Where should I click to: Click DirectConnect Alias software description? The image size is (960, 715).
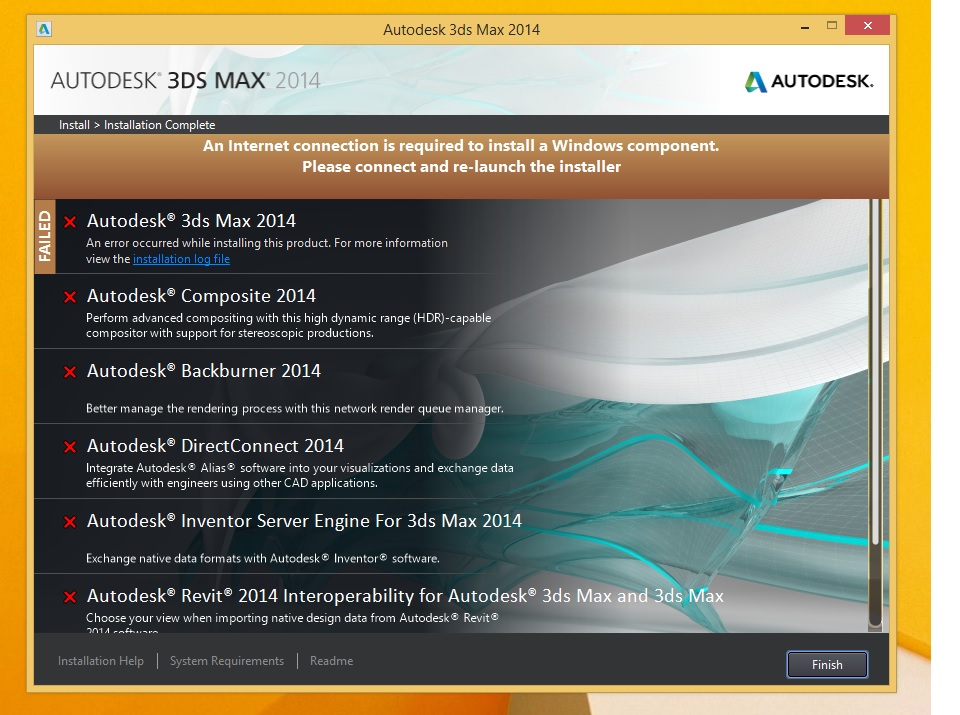(299, 476)
